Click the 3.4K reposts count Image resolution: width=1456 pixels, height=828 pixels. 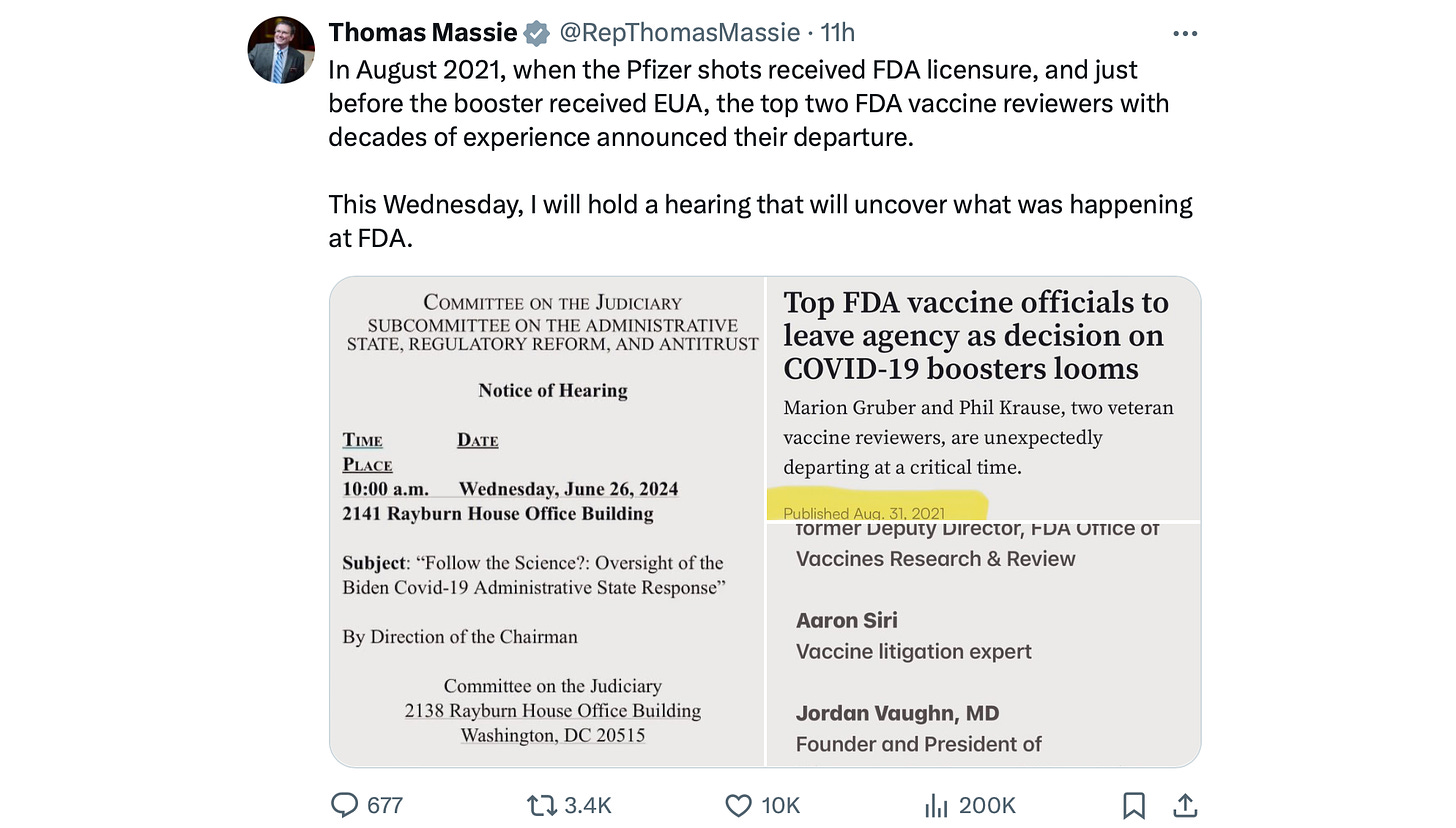coord(588,805)
